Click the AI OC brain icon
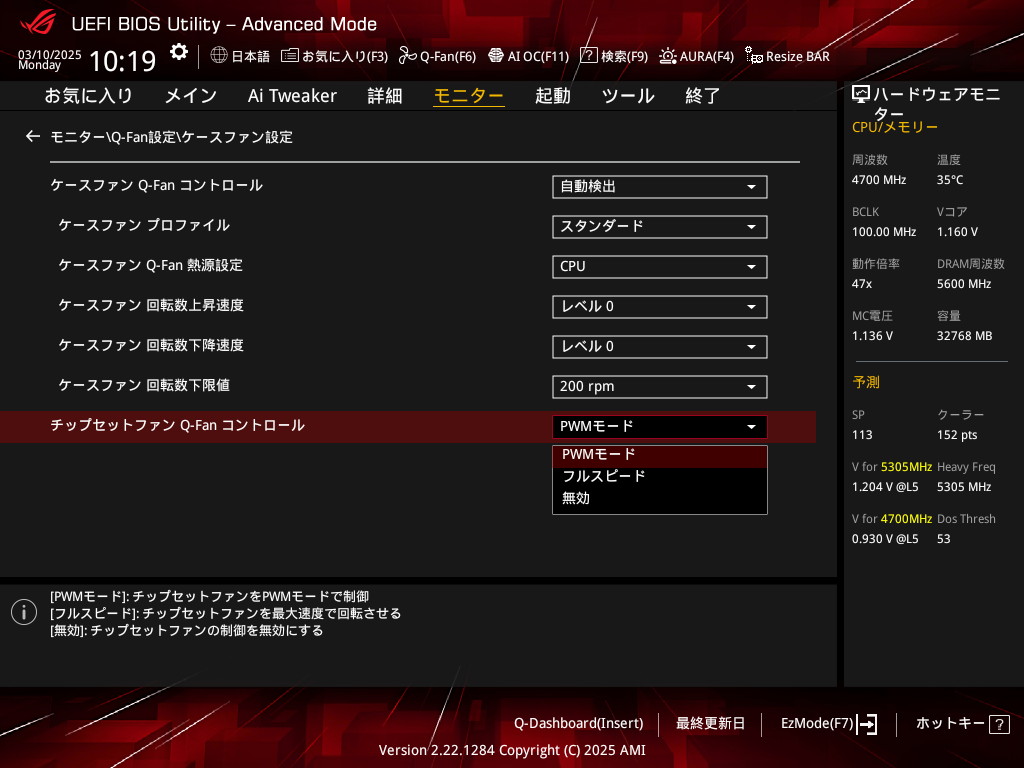 [496, 56]
